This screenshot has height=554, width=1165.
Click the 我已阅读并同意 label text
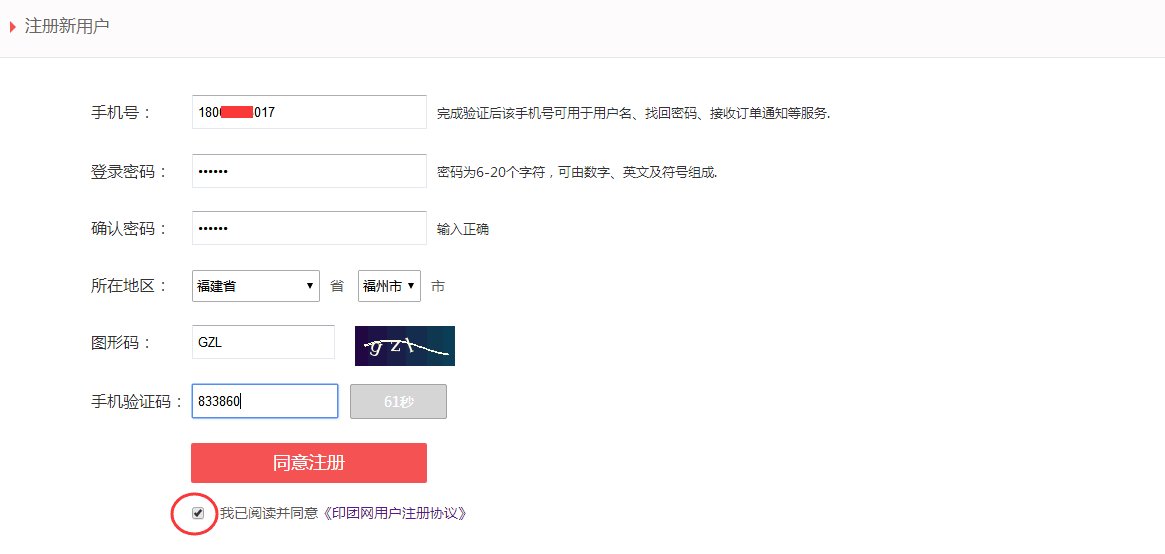(x=268, y=513)
